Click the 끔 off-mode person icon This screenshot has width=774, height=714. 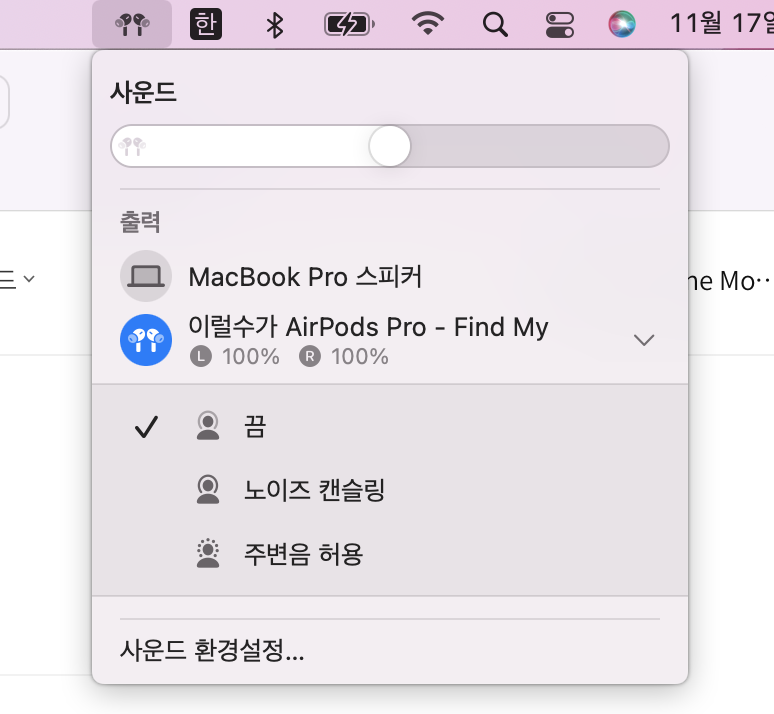click(x=208, y=426)
